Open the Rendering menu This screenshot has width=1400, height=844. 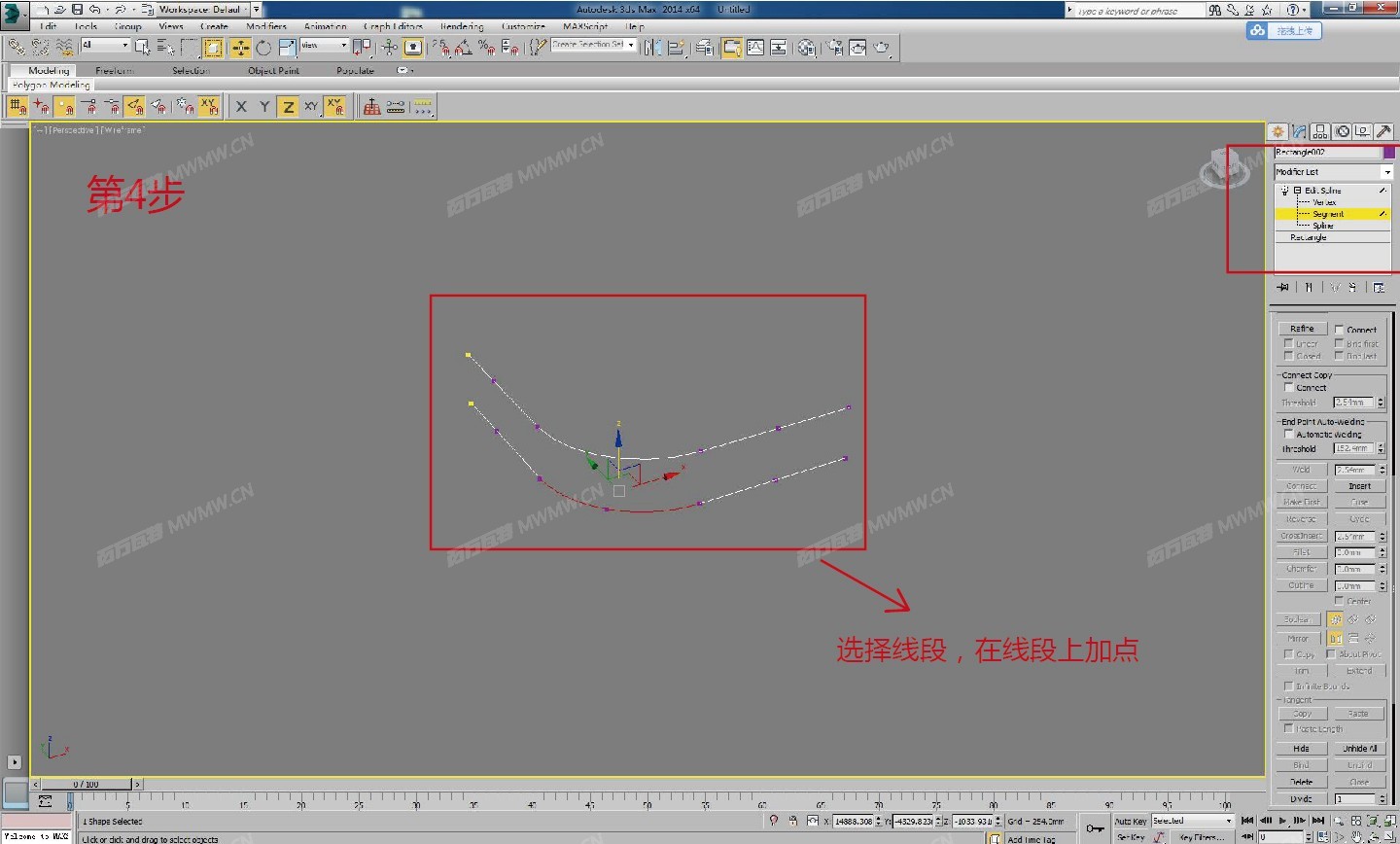tap(462, 26)
